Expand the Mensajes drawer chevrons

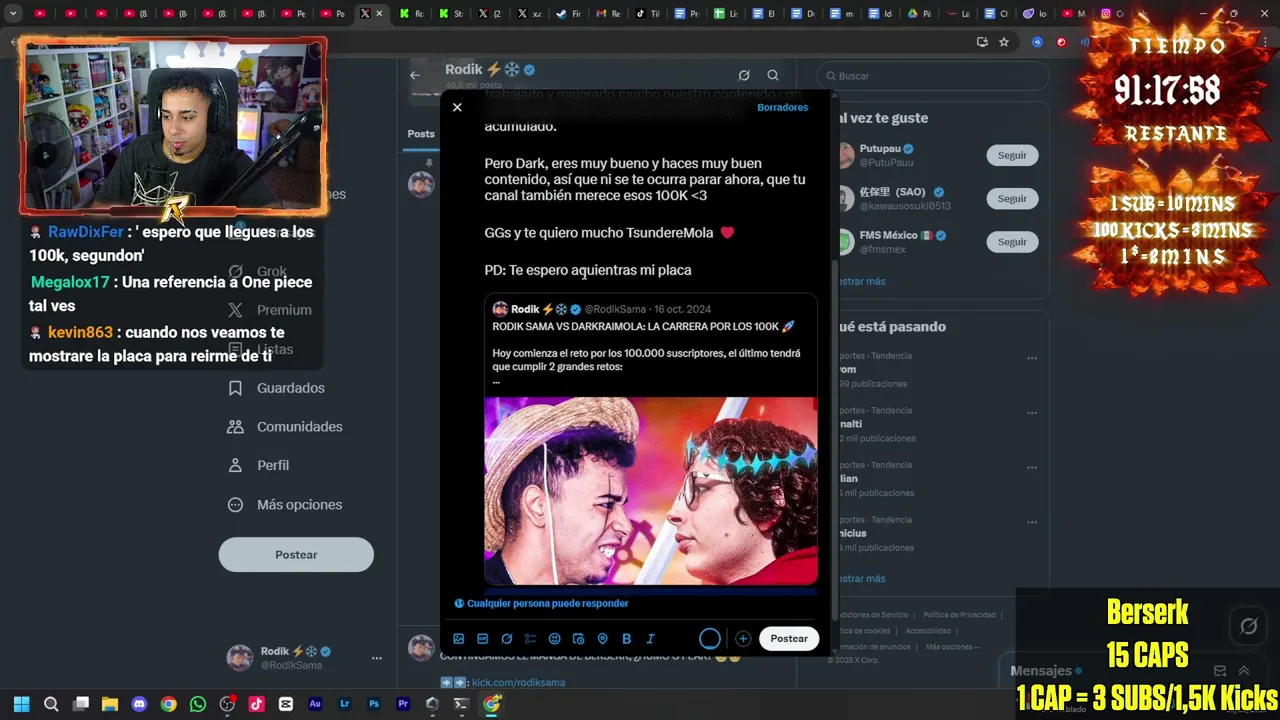click(x=1244, y=671)
